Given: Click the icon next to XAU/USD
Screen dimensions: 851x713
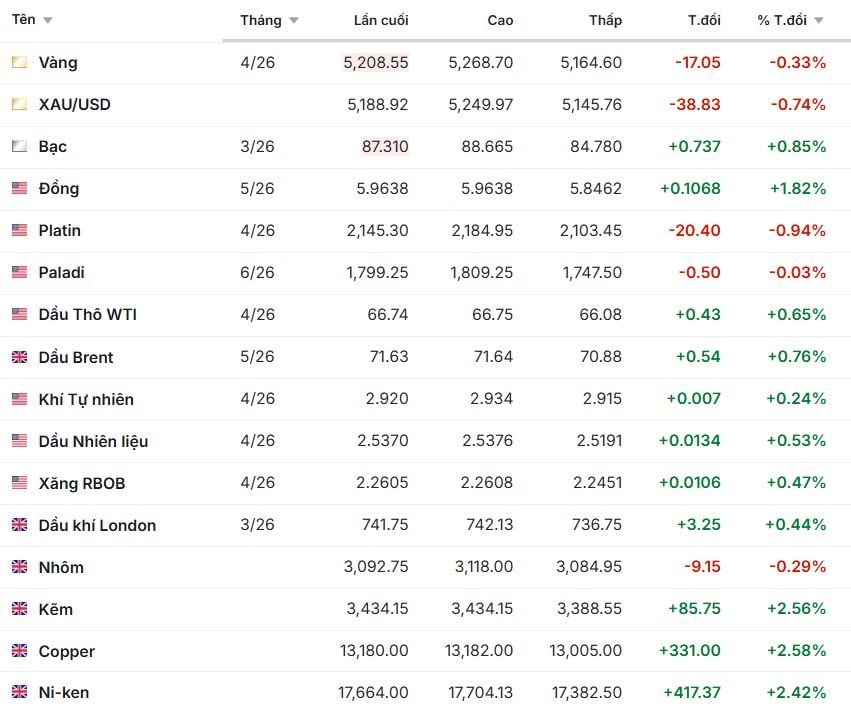Looking at the screenshot, I should pyautogui.click(x=19, y=104).
